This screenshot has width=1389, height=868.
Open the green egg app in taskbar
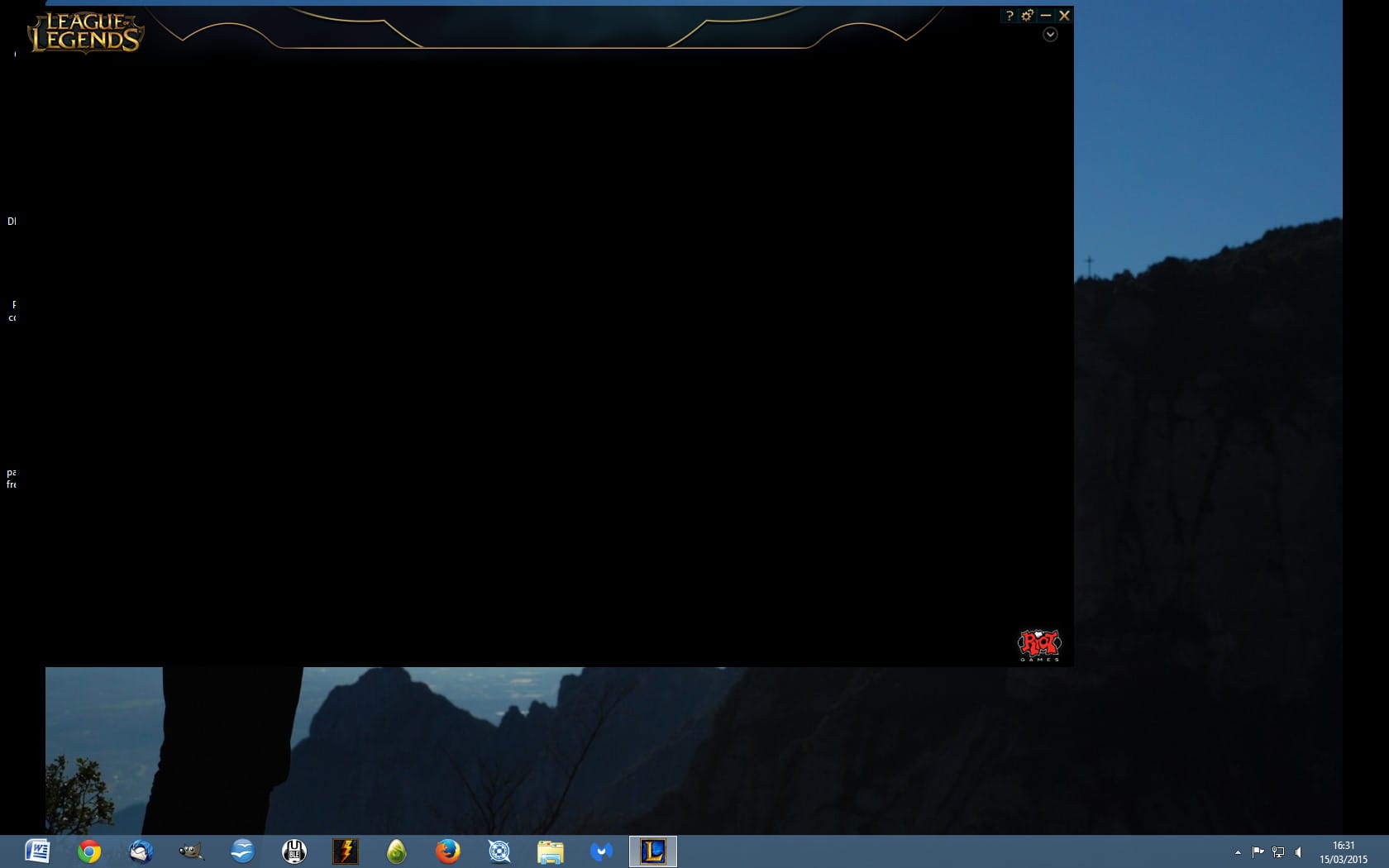pyautogui.click(x=397, y=851)
